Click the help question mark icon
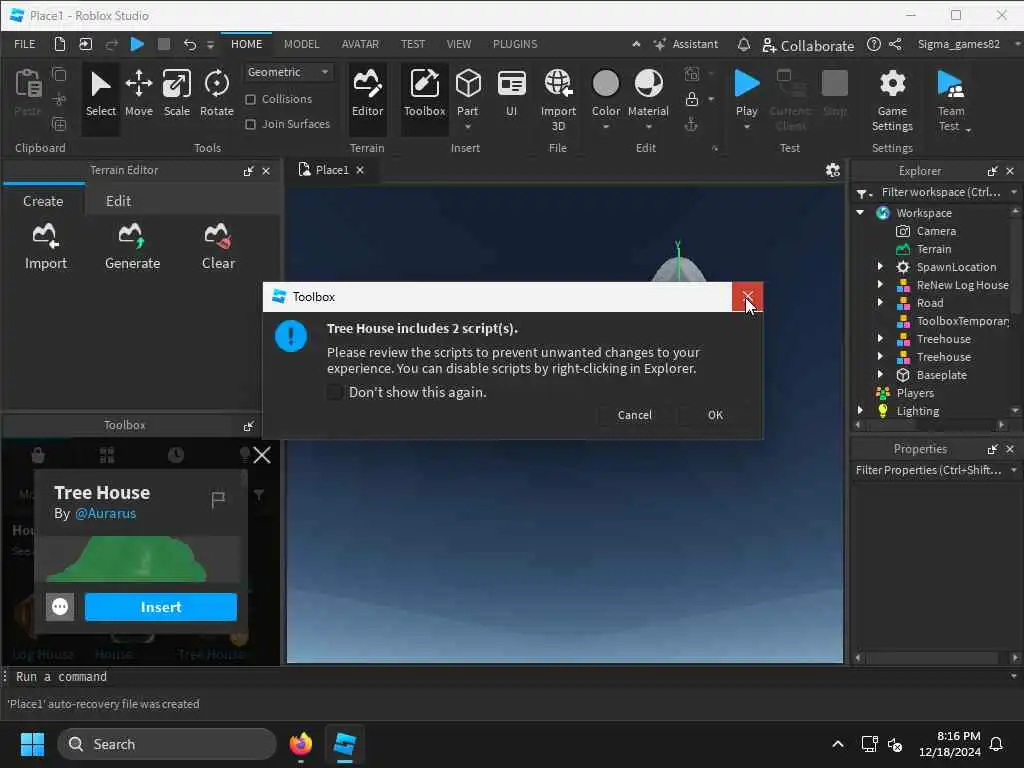 point(873,44)
